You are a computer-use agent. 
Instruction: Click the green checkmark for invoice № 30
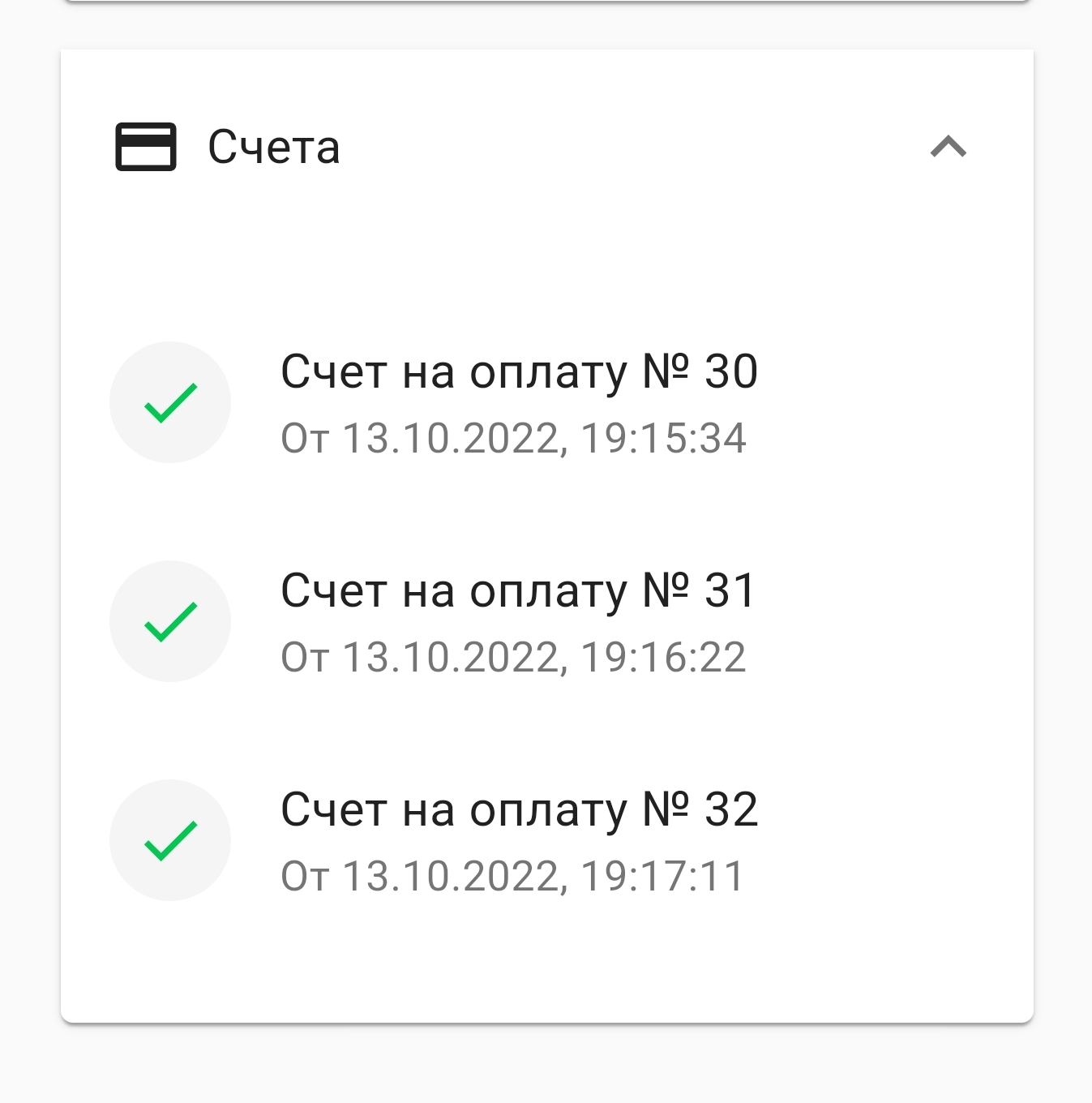170,402
